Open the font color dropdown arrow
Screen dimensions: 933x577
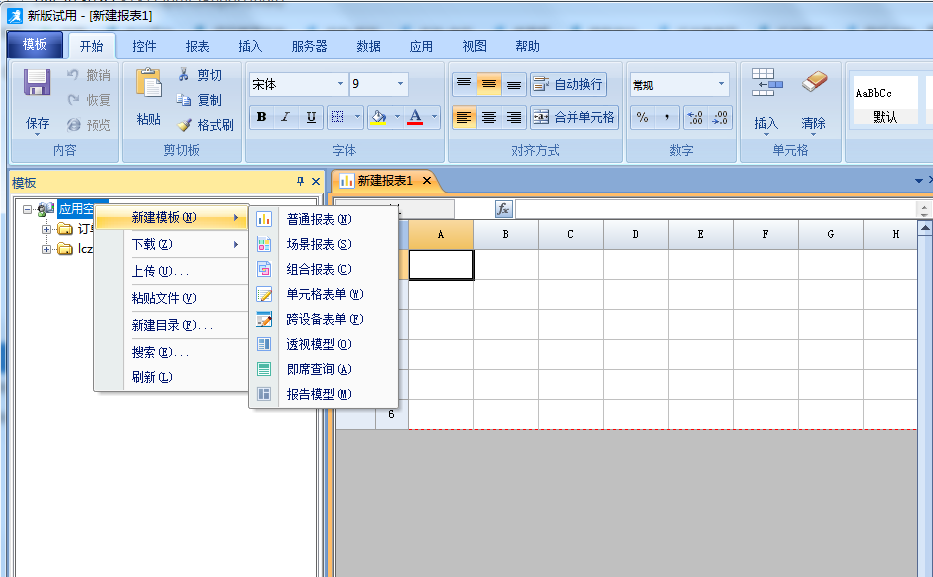tap(434, 117)
